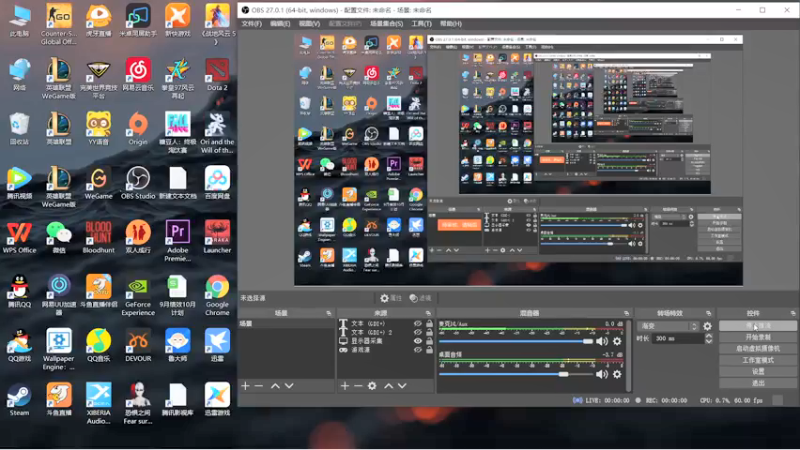The height and width of the screenshot is (450, 800).
Task: Decrease transition duration with down stepper
Action: 709,341
